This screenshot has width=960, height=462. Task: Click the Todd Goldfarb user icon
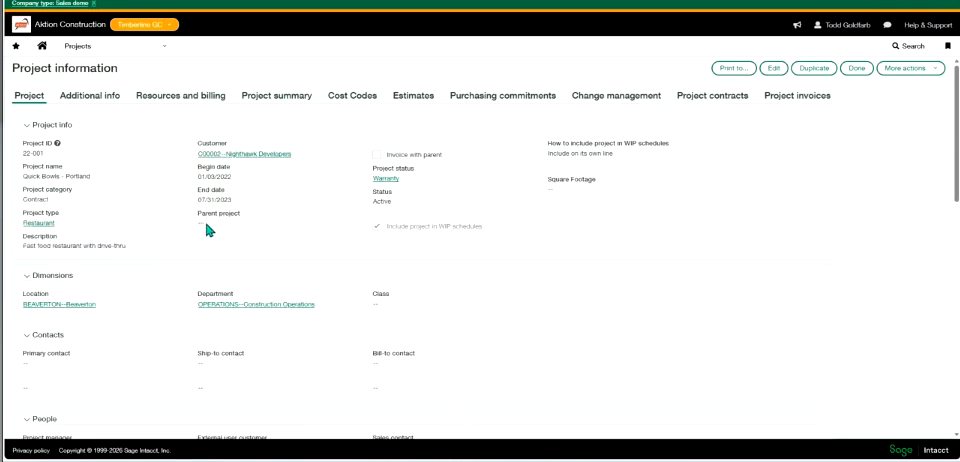coord(817,25)
